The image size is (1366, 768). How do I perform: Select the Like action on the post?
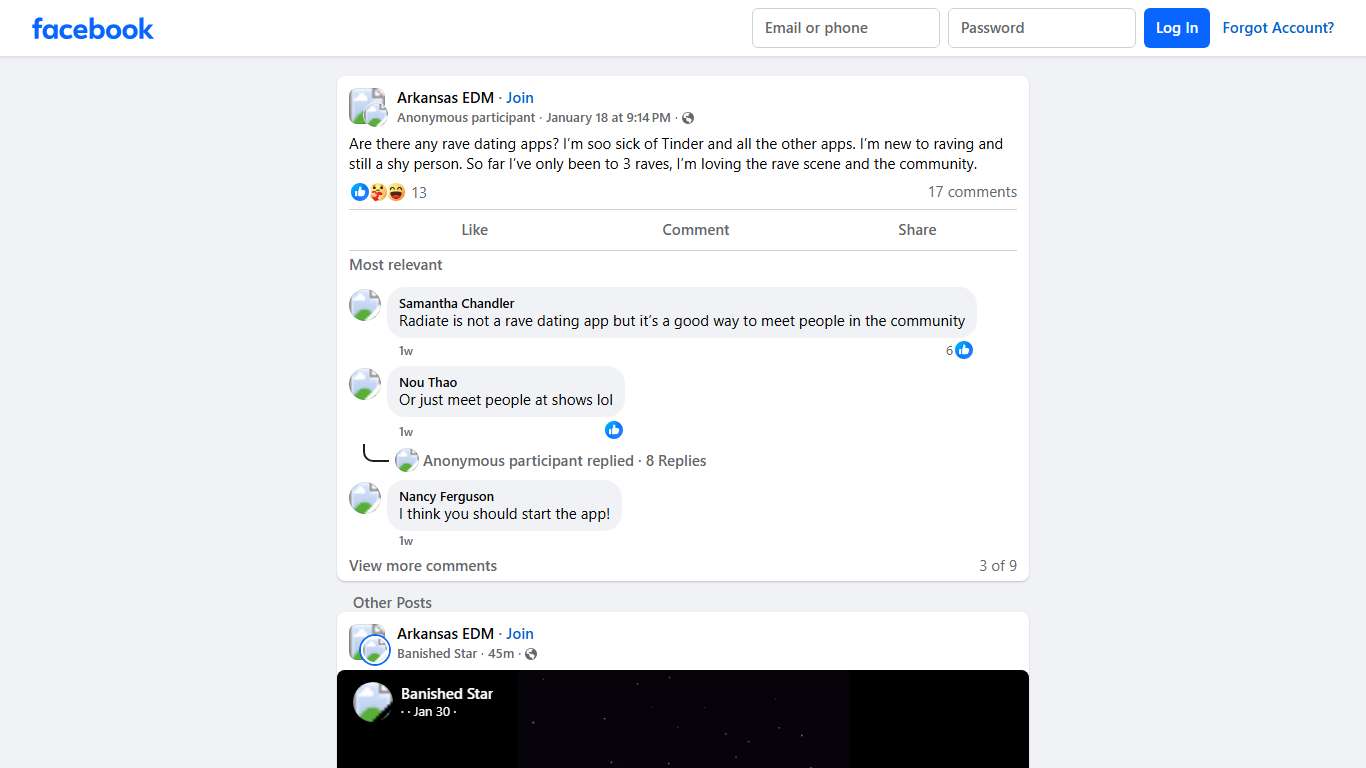(x=475, y=230)
